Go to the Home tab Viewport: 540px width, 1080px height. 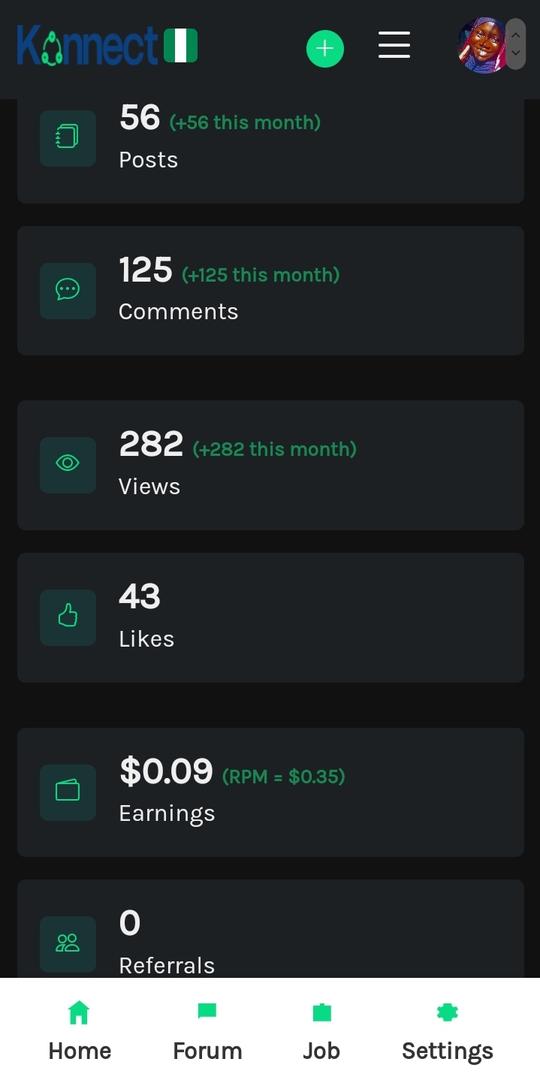79,1032
